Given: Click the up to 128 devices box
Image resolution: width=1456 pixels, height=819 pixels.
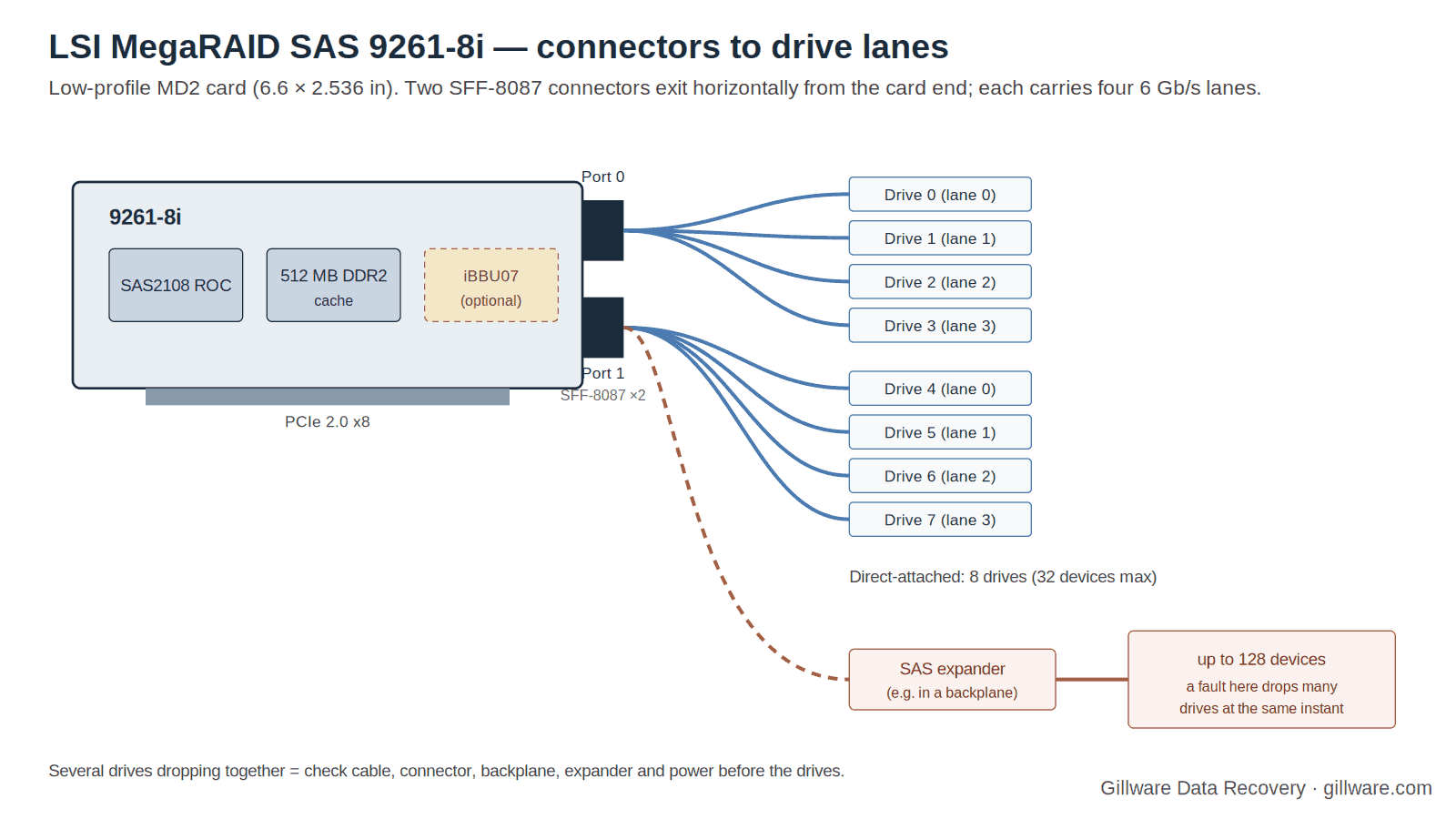Looking at the screenshot, I should [1261, 680].
